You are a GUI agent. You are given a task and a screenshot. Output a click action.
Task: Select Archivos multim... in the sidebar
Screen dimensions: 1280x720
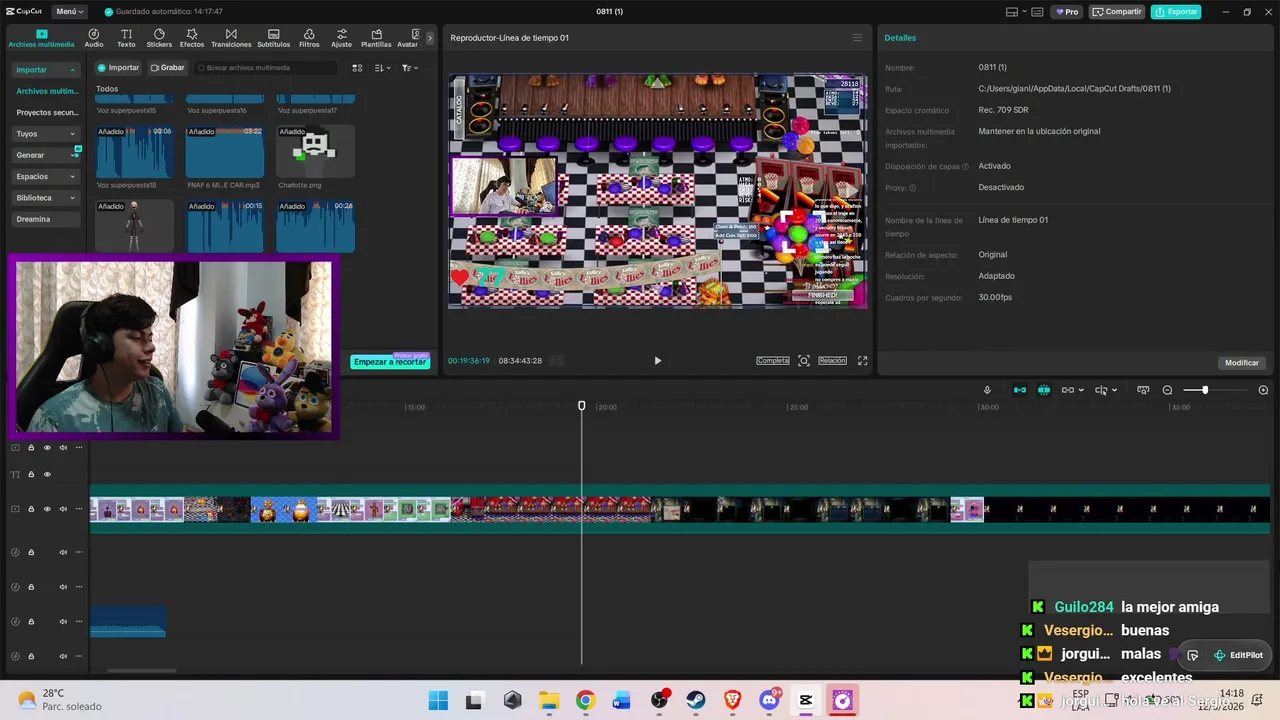point(47,91)
